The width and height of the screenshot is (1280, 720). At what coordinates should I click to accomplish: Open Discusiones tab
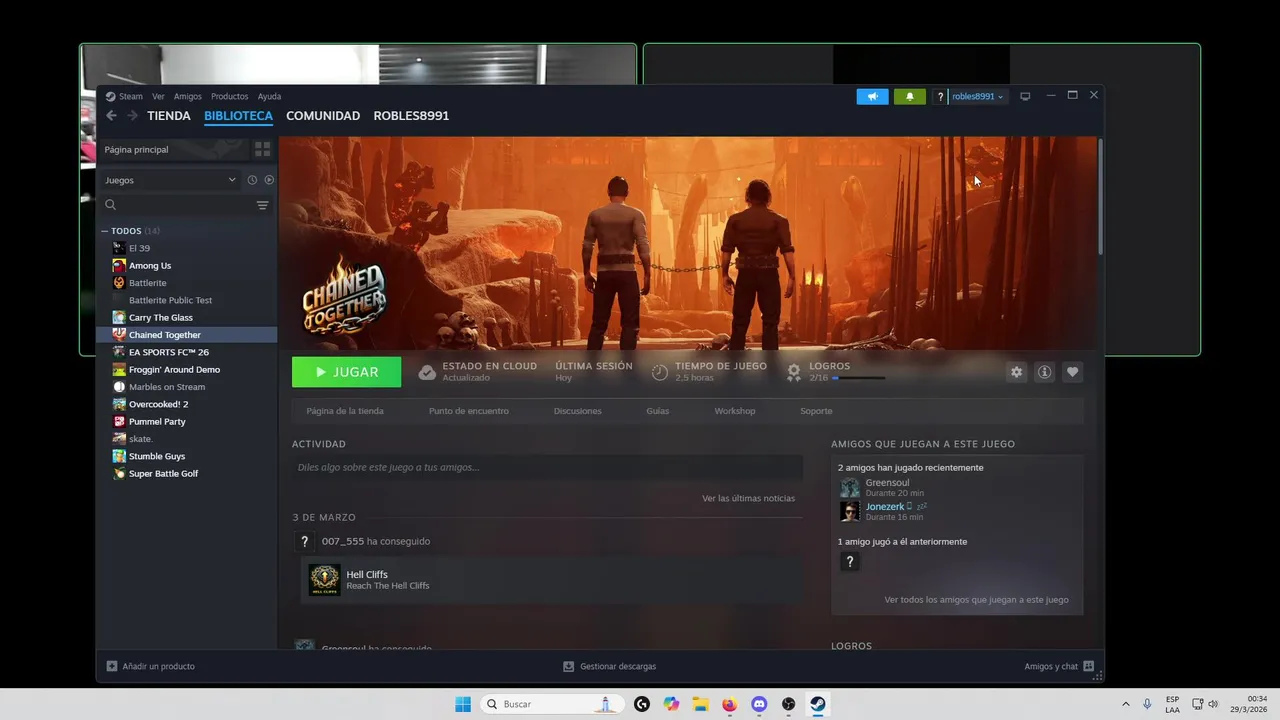point(578,411)
